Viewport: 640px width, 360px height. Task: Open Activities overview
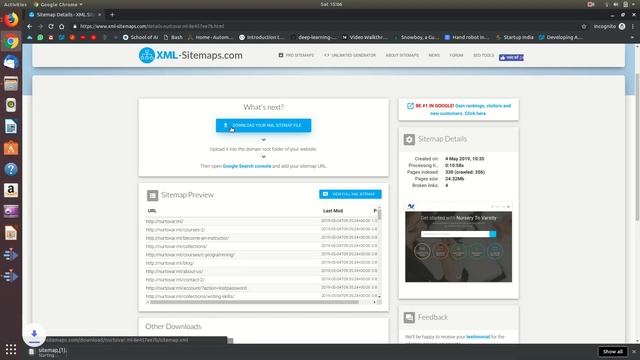click(15, 4)
